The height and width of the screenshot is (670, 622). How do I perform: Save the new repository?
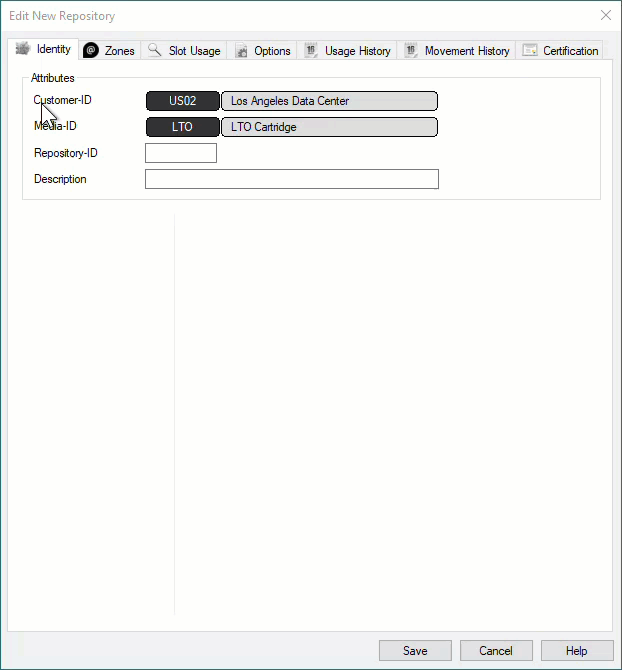(x=415, y=650)
